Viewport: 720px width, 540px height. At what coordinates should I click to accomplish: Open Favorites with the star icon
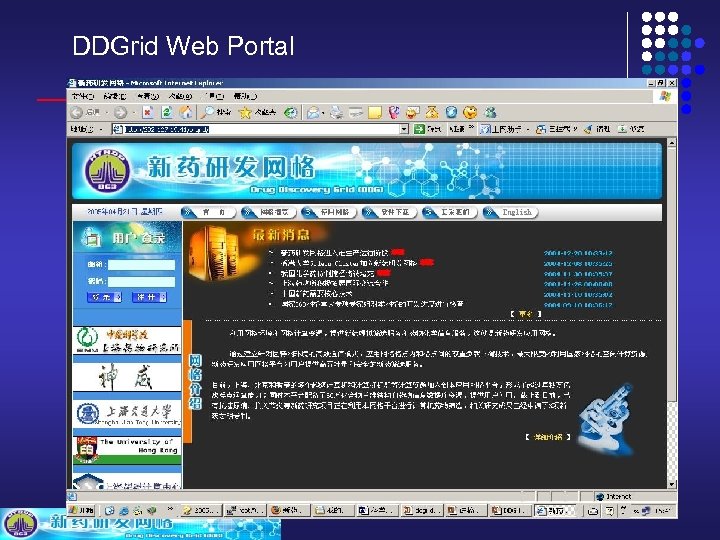[x=257, y=112]
